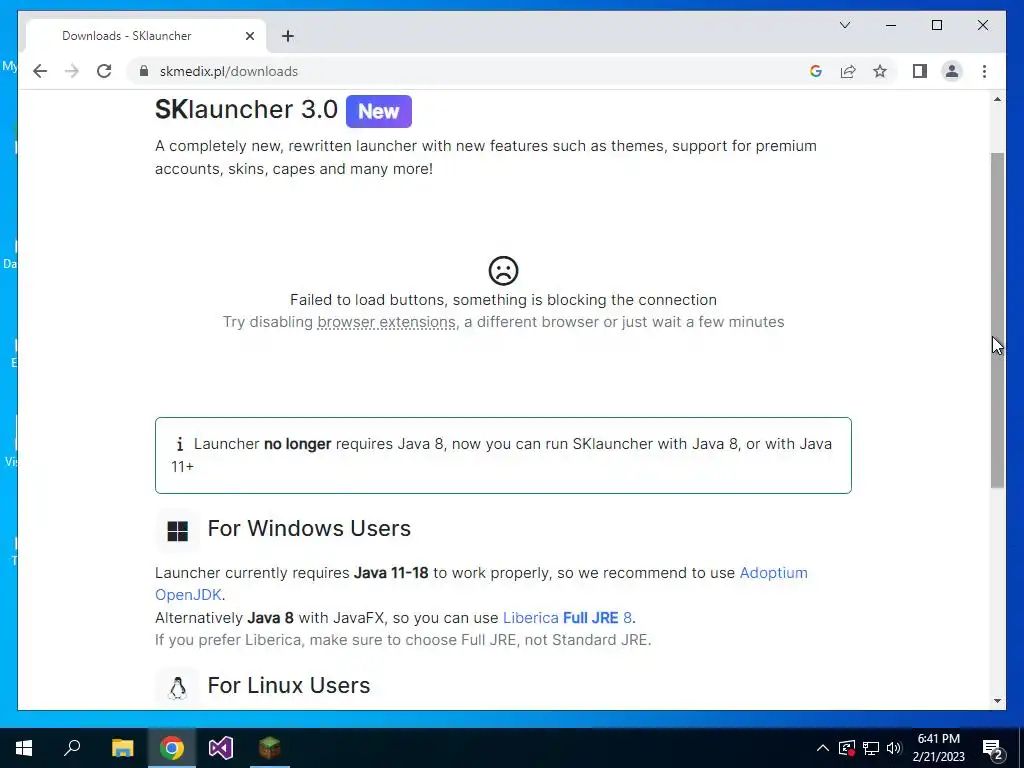Viewport: 1024px width, 768px height.
Task: Click the Chrome taskbar icon
Action: (172, 748)
